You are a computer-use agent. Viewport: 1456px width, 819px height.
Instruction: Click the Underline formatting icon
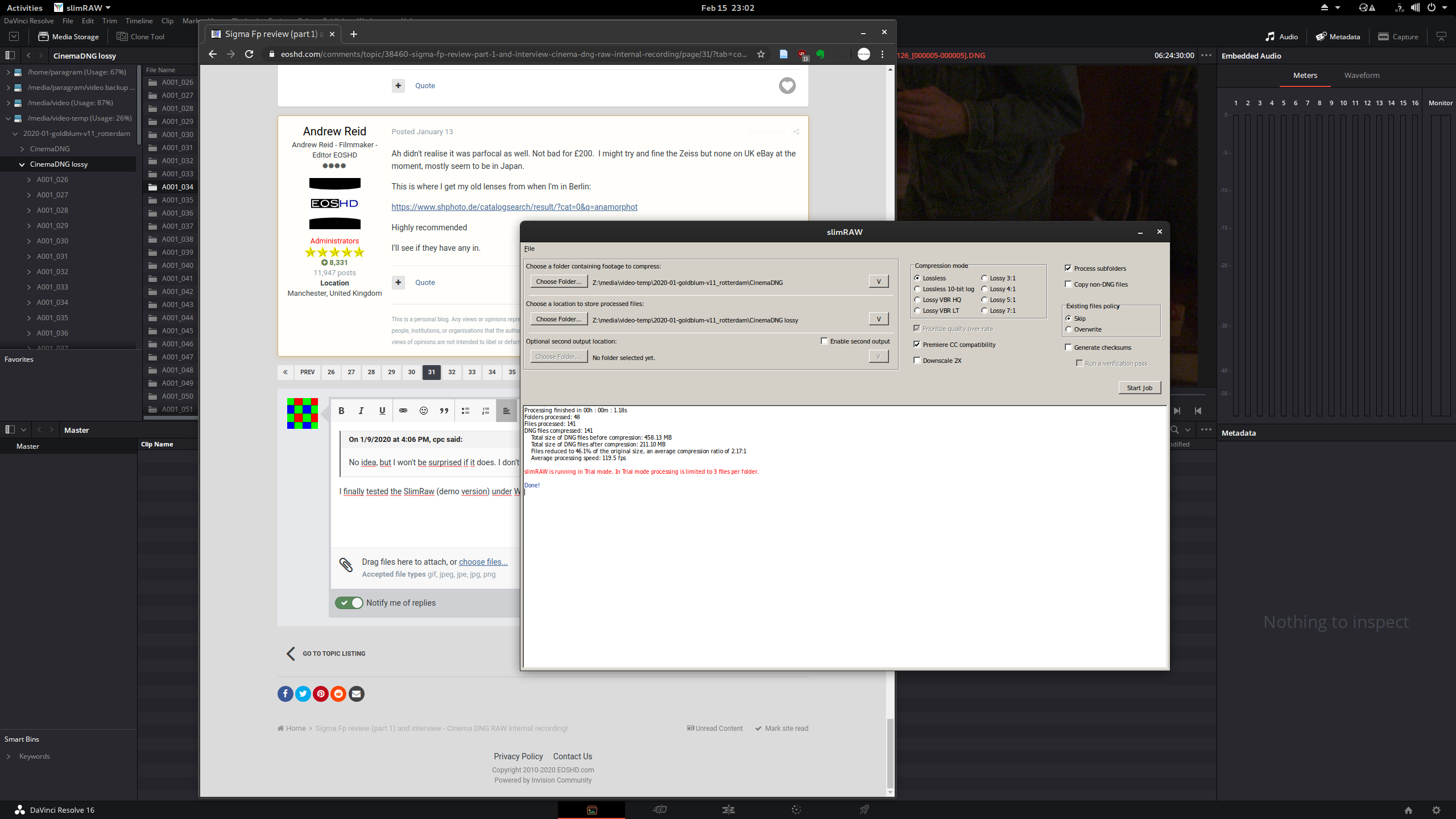tap(382, 411)
